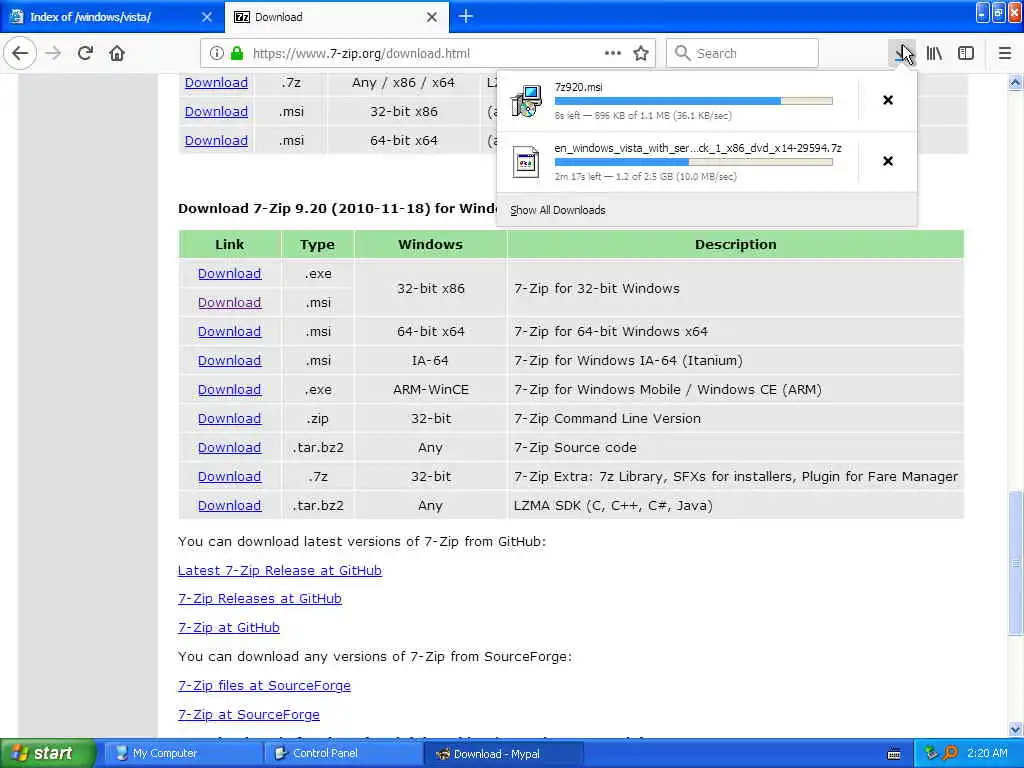The width and height of the screenshot is (1024, 768).
Task: Click top table 64-bit x64 .msi Download
Action: 216,140
